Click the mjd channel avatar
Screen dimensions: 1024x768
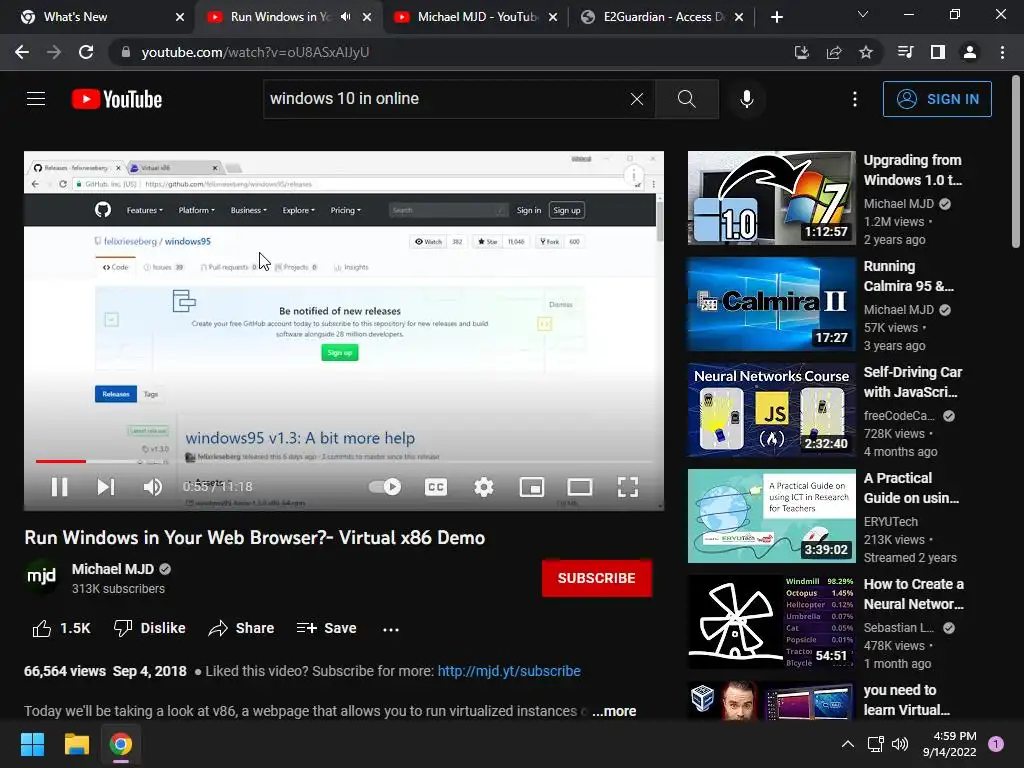[41, 576]
